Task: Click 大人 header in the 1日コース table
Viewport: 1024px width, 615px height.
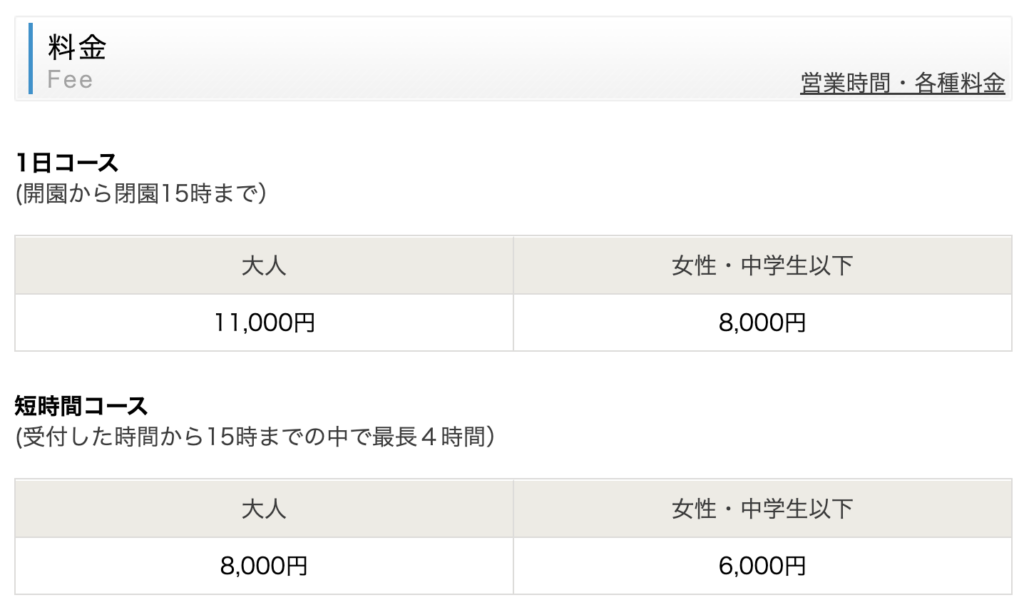Action: 264,266
